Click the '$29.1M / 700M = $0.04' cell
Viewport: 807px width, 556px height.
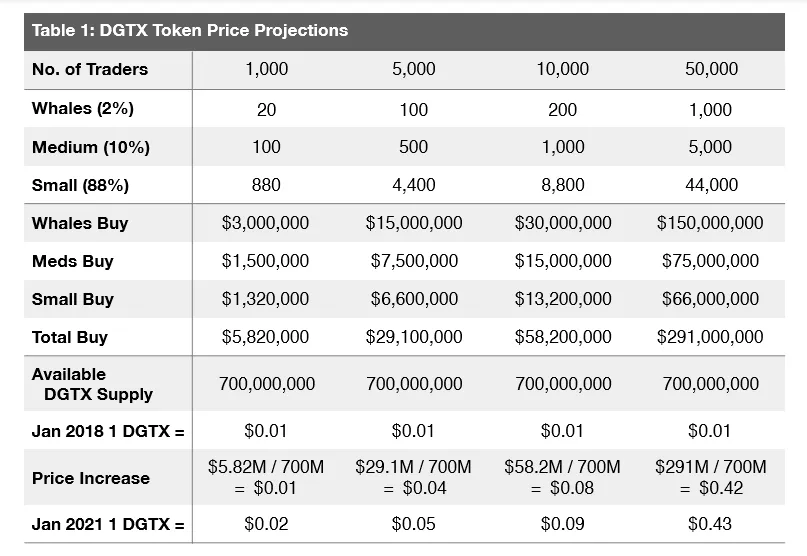click(x=413, y=477)
